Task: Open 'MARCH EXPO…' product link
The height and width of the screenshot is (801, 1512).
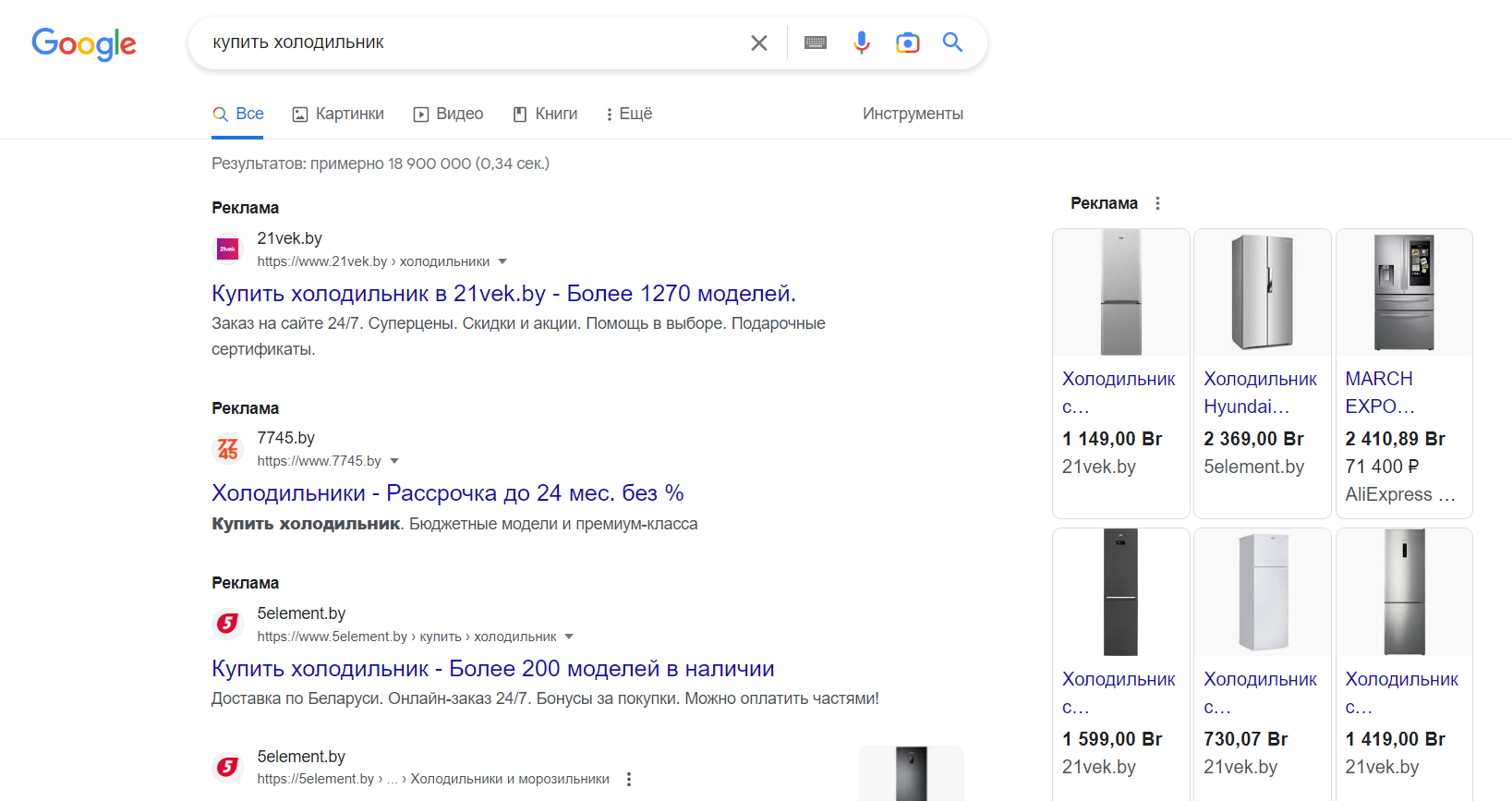Action: tap(1380, 393)
